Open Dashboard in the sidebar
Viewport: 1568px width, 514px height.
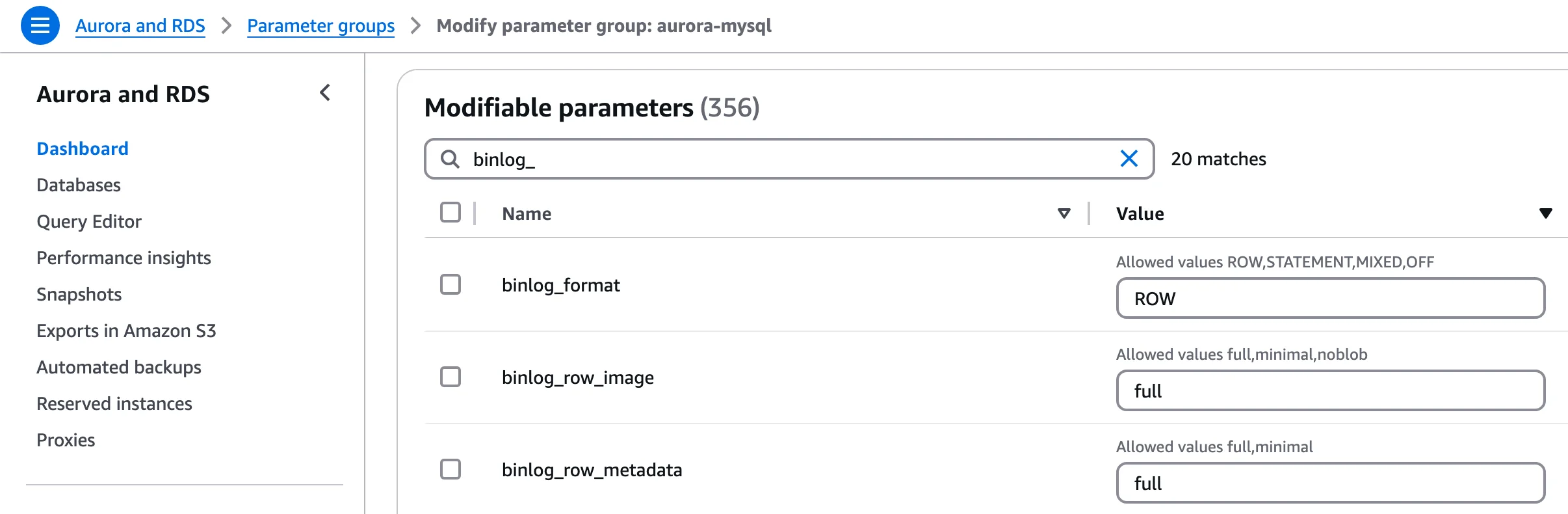tap(83, 148)
